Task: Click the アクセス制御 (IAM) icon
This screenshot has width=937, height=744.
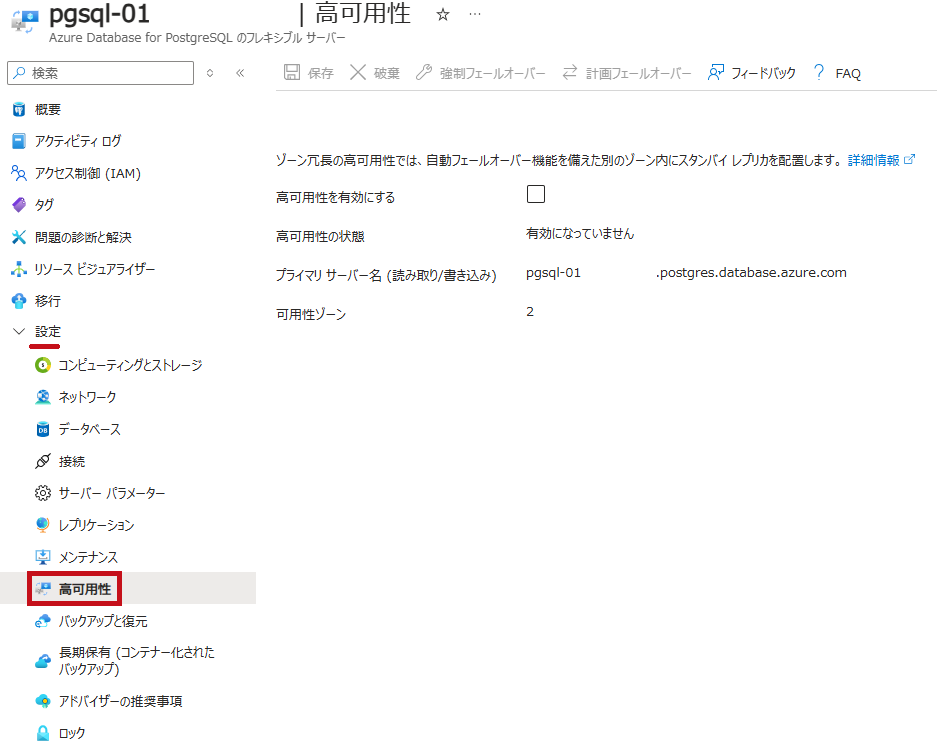Action: 19,173
